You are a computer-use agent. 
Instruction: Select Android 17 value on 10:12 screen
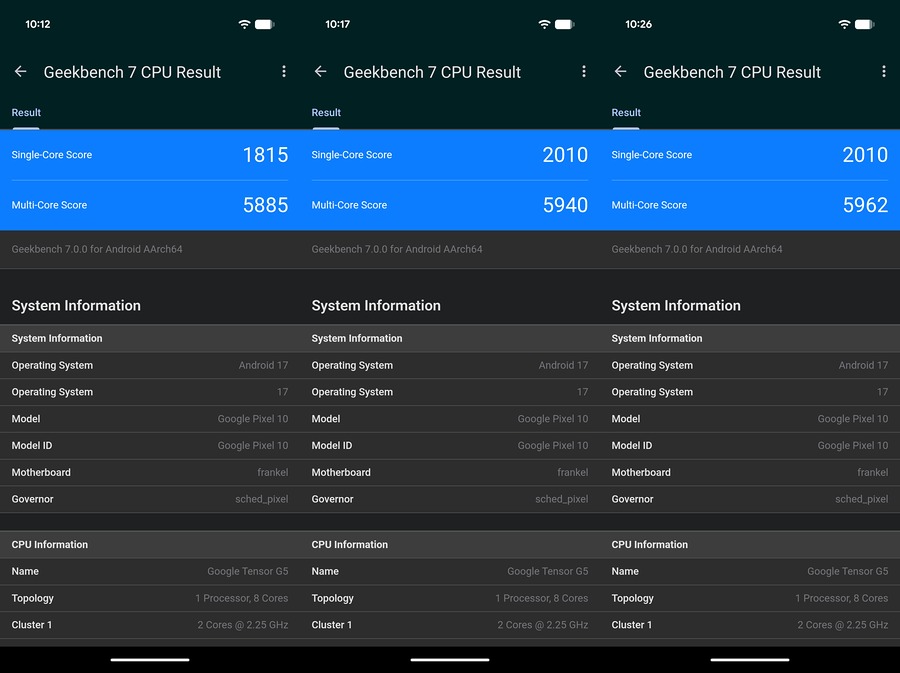pos(263,365)
